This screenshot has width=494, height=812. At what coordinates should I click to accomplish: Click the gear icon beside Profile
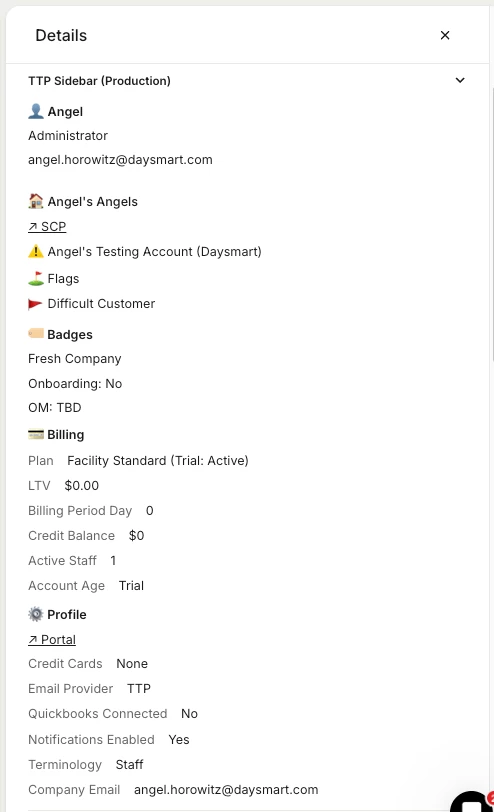click(36, 614)
